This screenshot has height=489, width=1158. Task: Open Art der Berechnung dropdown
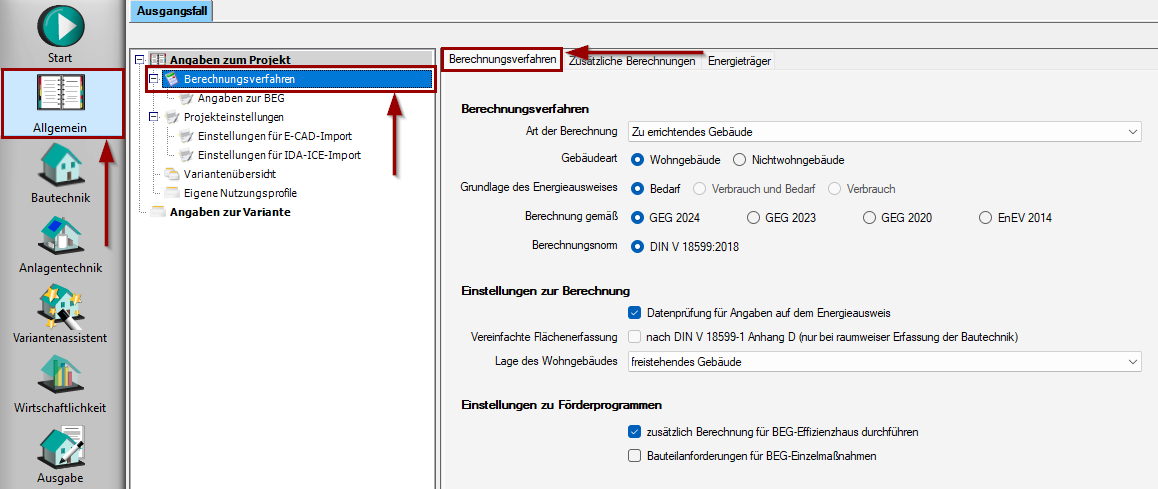884,131
